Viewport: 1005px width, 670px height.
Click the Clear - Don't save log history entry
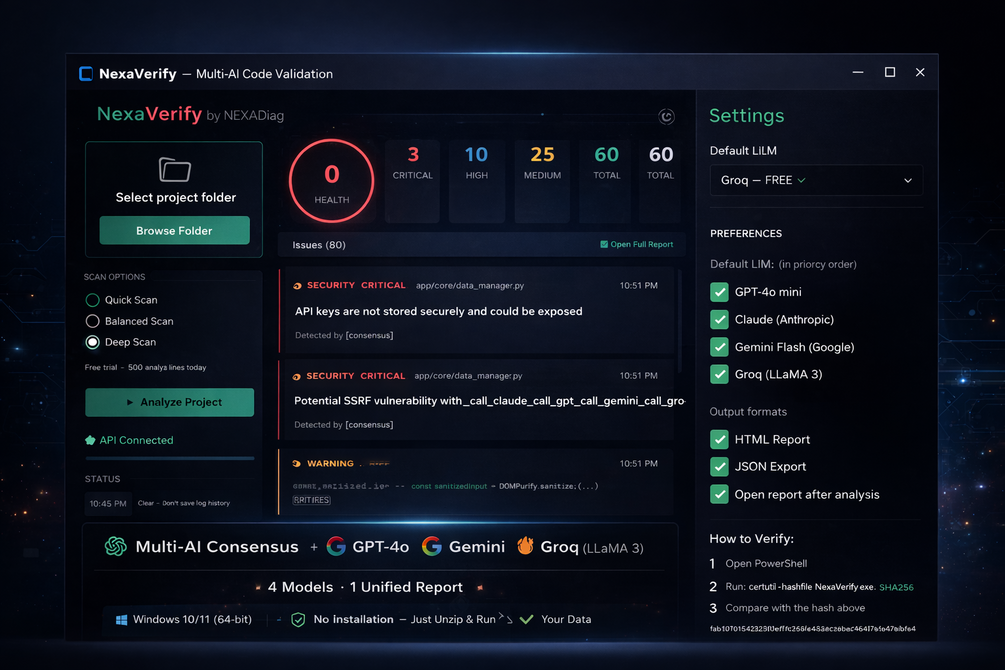coord(184,503)
